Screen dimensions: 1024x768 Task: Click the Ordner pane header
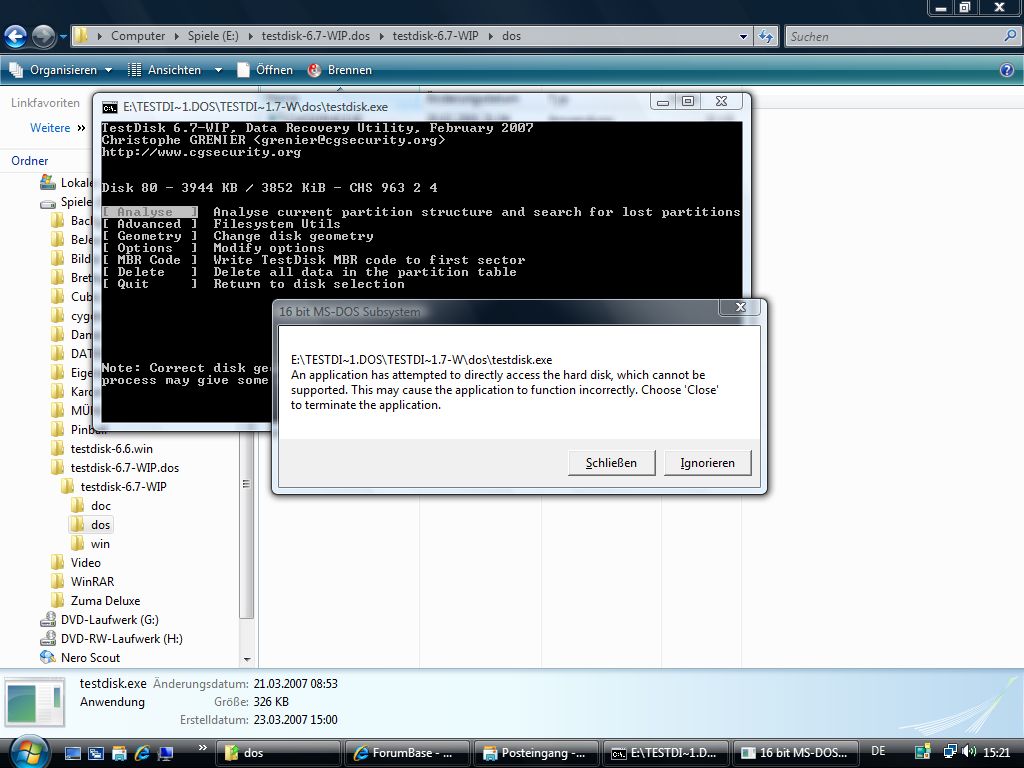click(29, 161)
